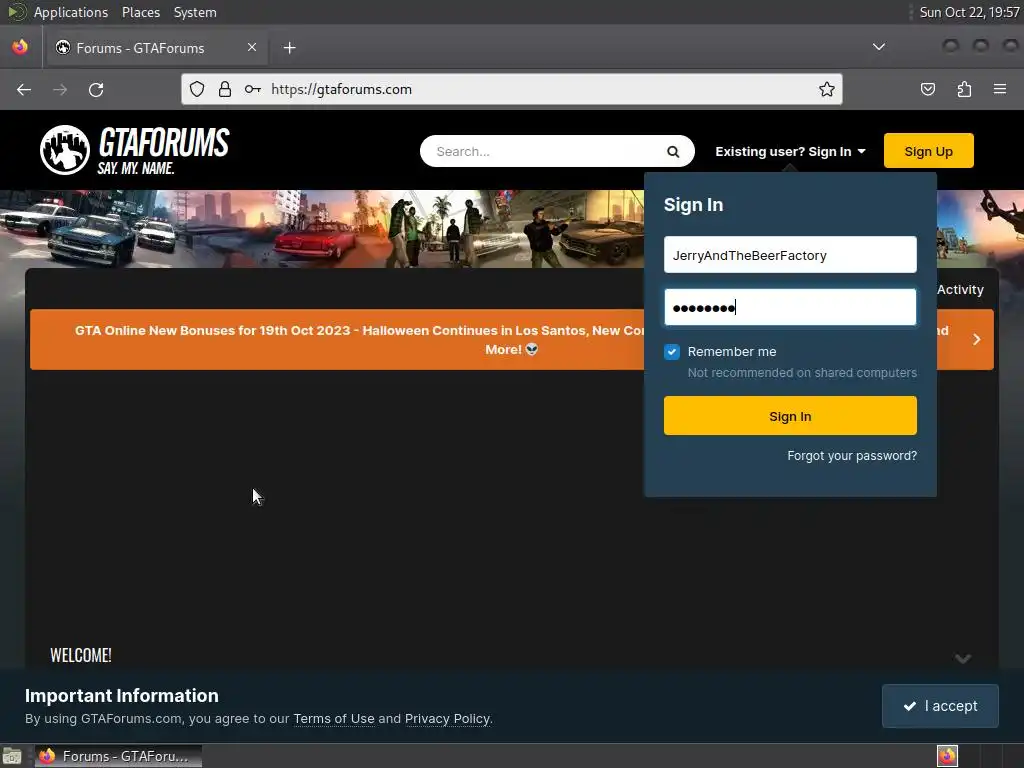Click the GTA Online New Bonuses banner
Screen dimensions: 1024x768
(x=511, y=340)
